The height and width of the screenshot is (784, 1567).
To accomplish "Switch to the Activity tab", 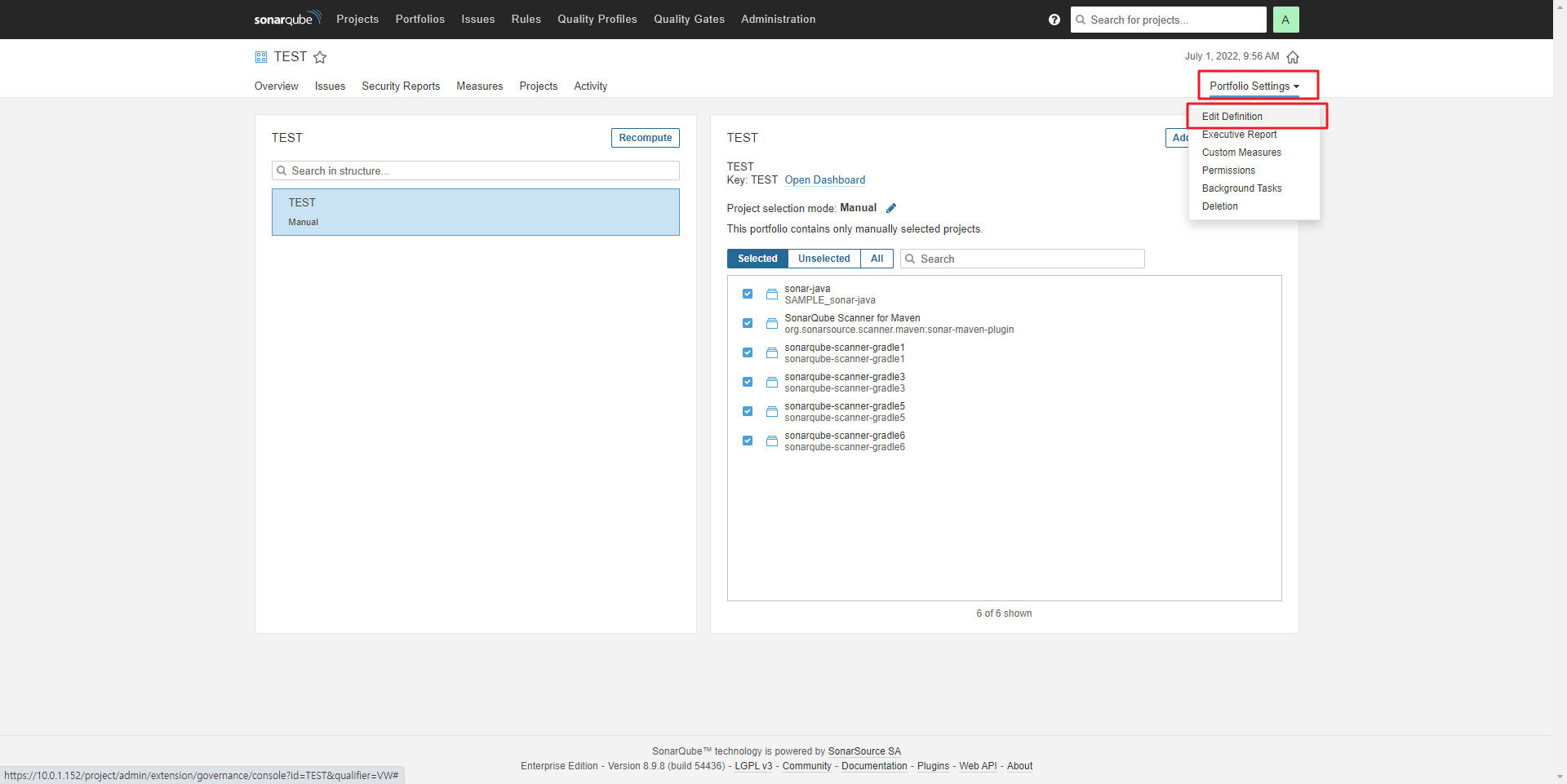I will coord(591,86).
